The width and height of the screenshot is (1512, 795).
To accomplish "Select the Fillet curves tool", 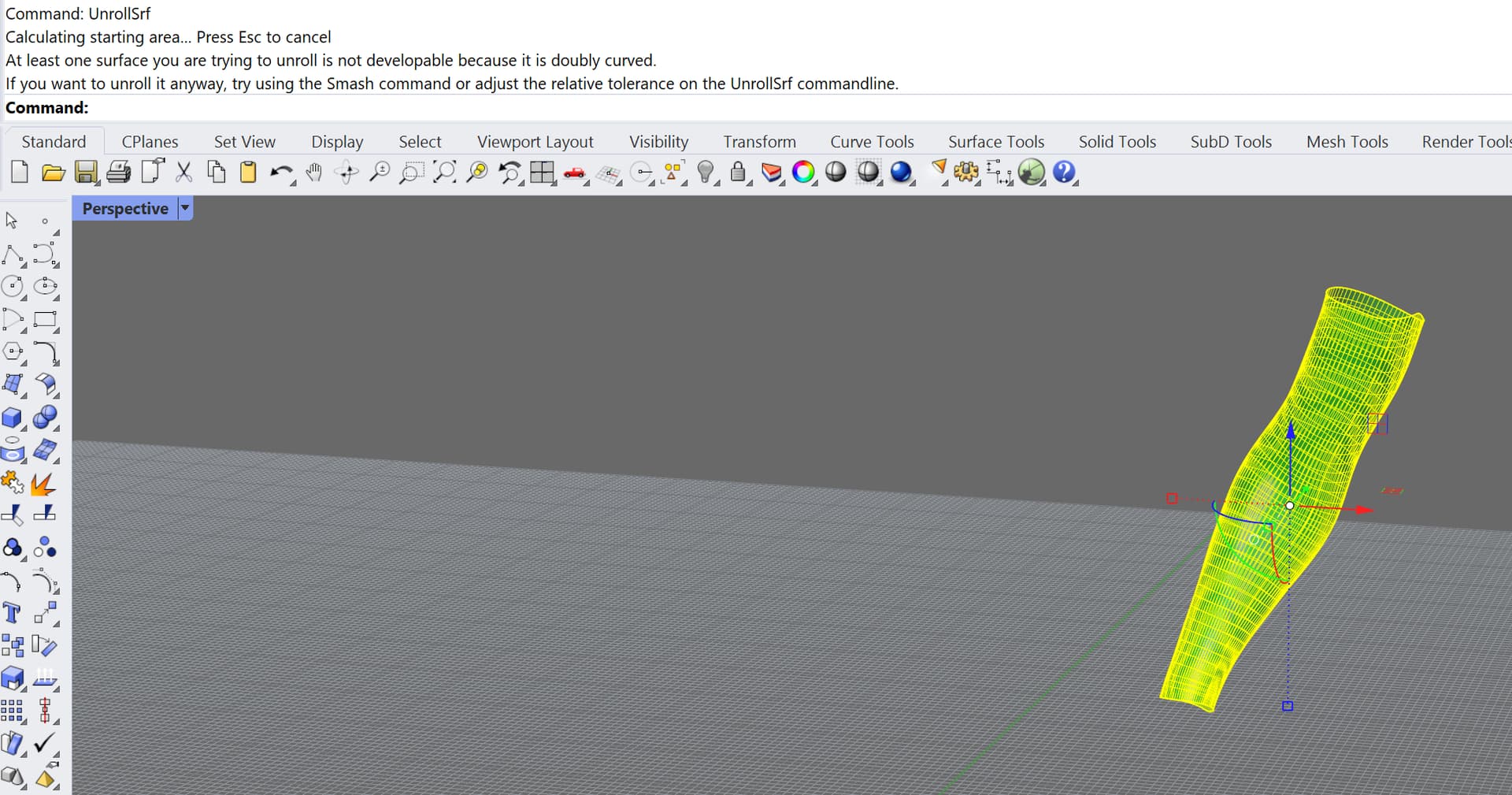I will [46, 353].
